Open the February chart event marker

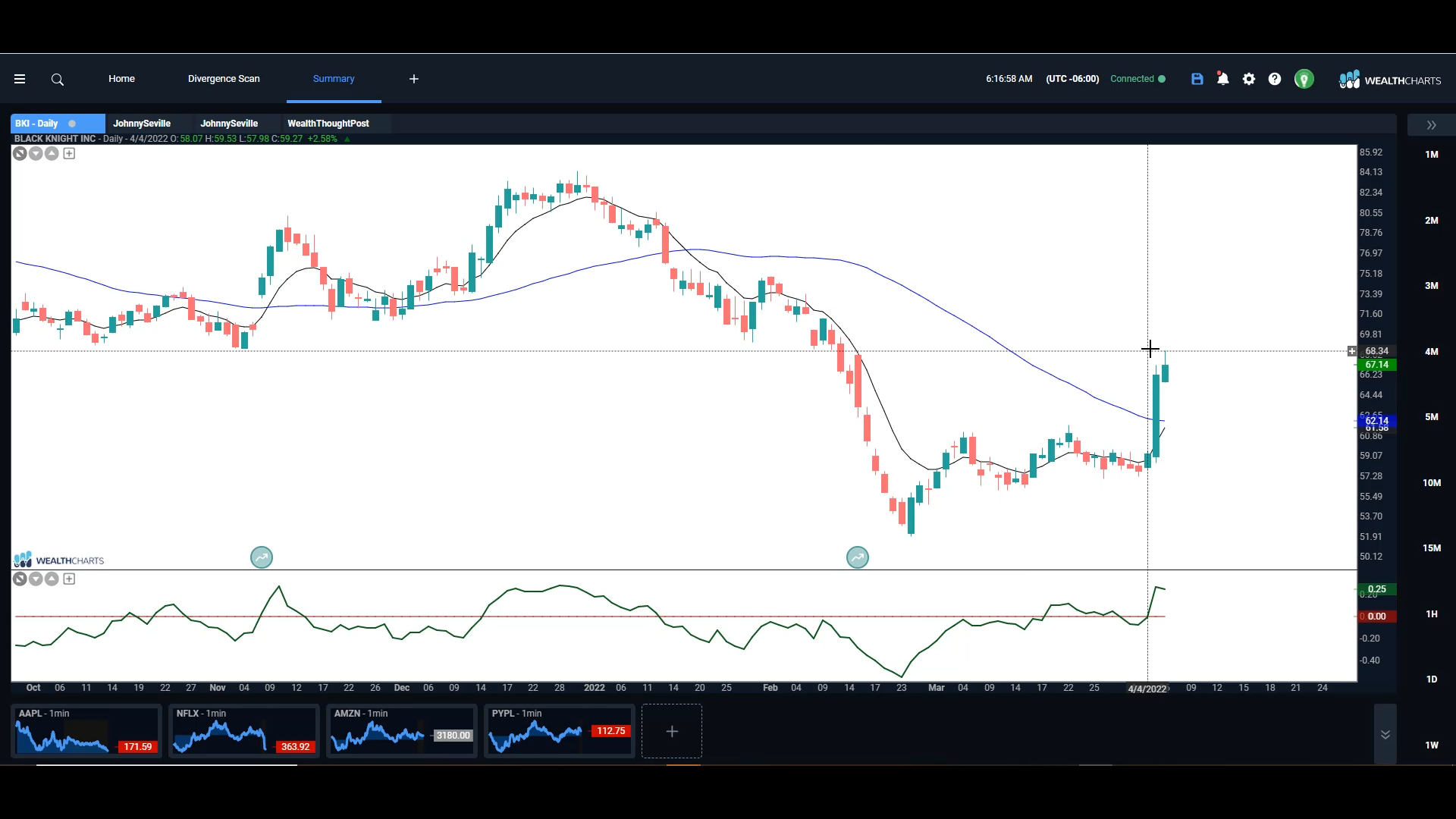click(858, 557)
